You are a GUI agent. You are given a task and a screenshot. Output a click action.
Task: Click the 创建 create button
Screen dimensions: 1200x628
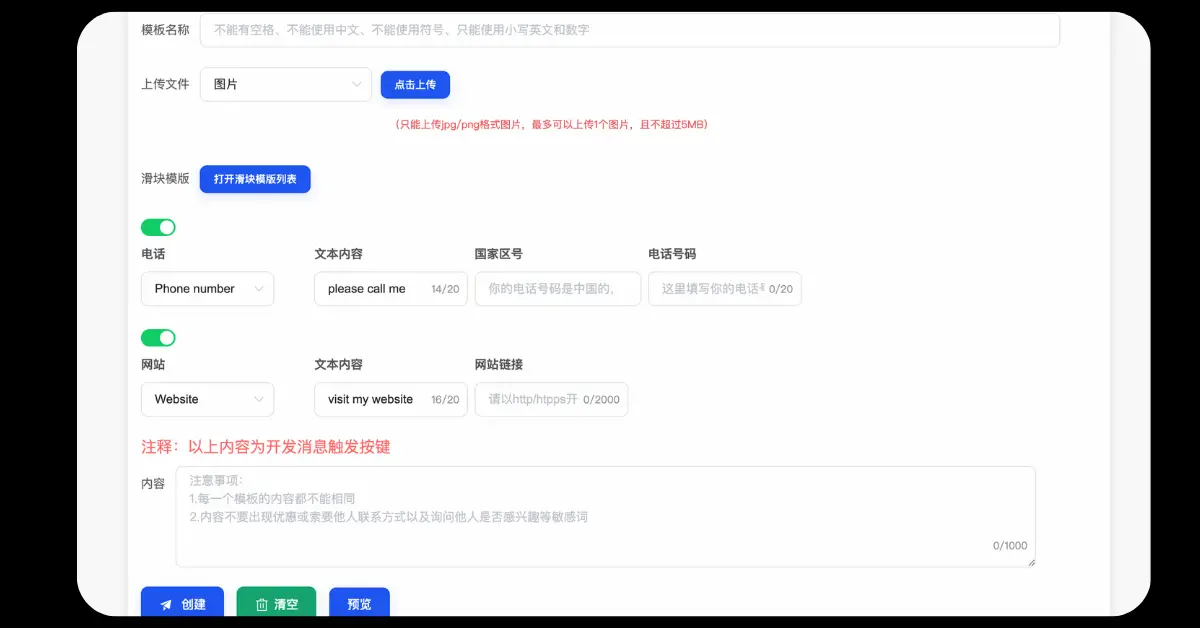click(182, 604)
